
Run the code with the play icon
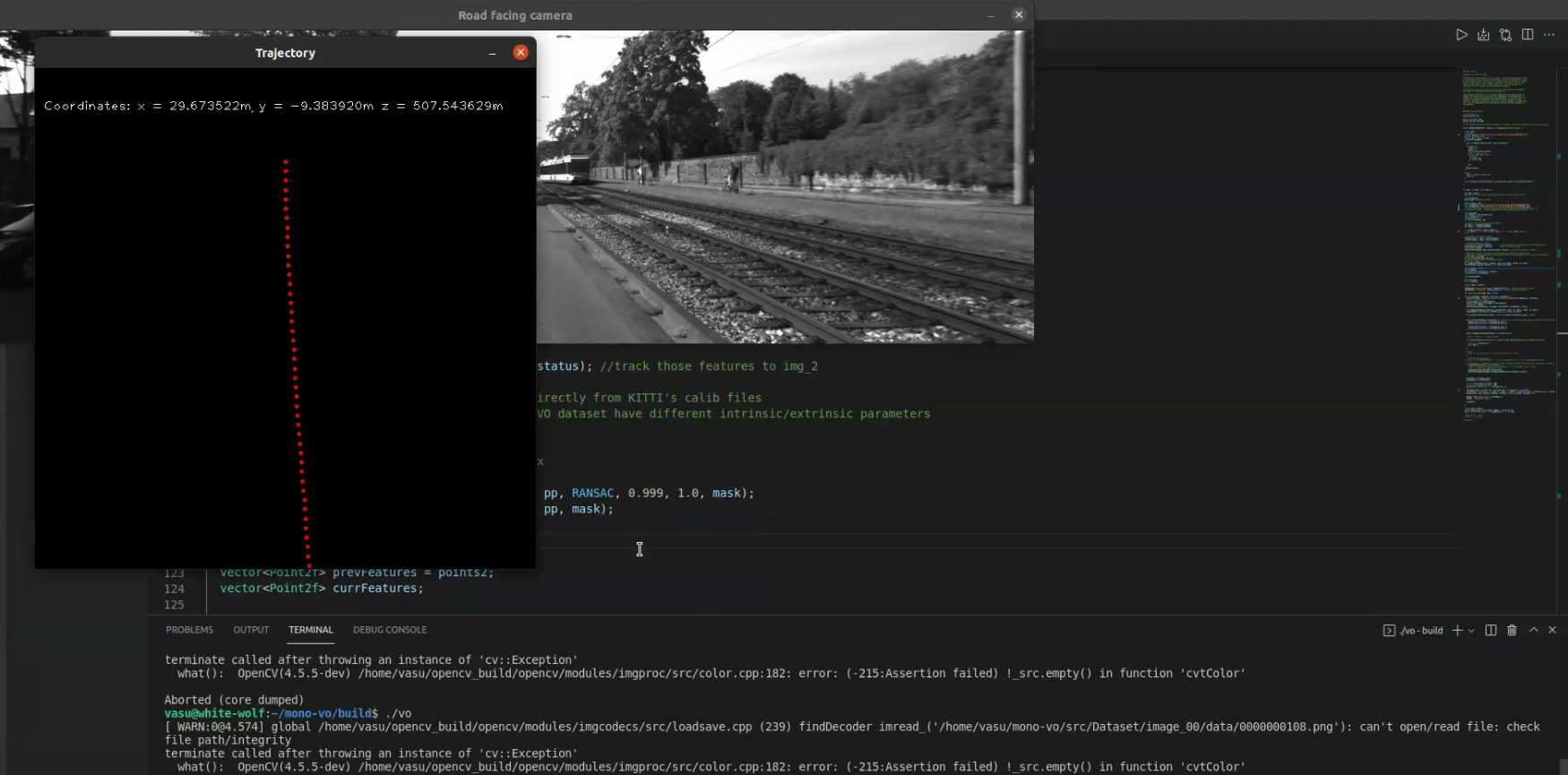click(x=1461, y=35)
